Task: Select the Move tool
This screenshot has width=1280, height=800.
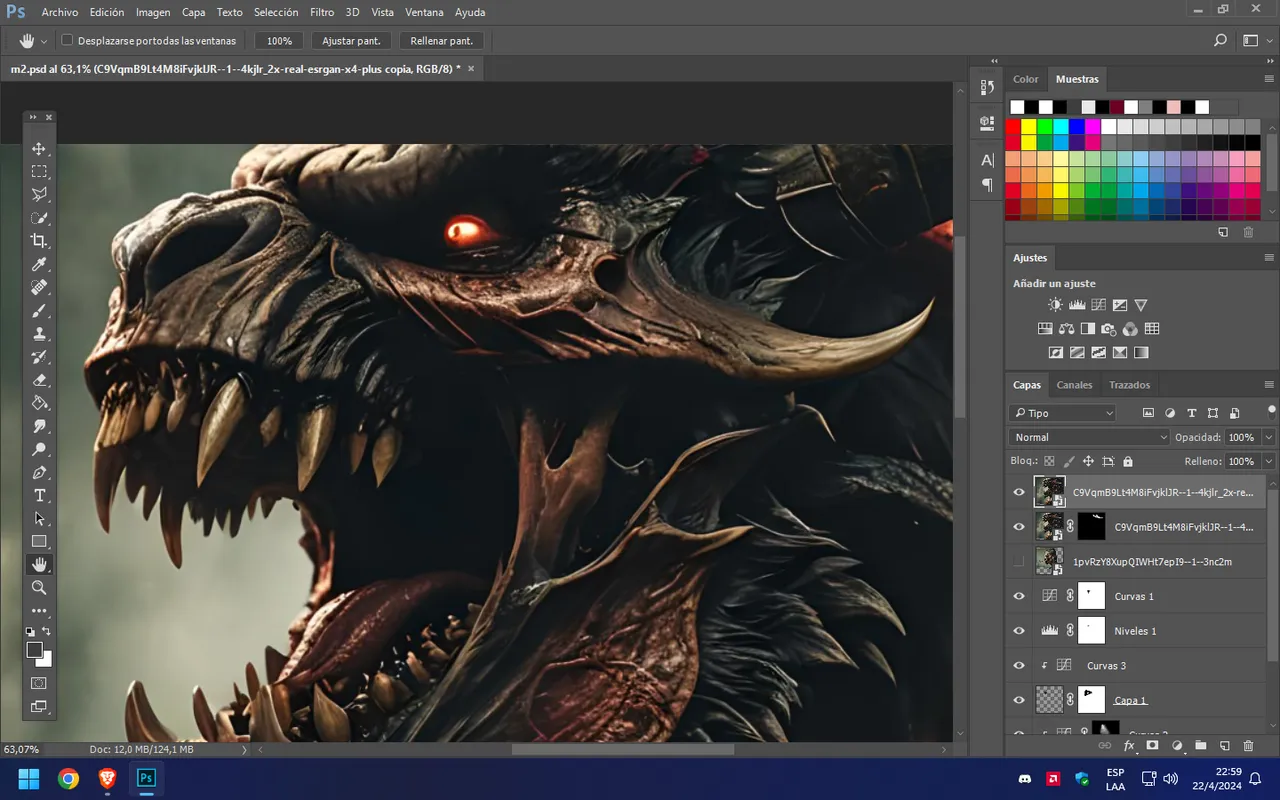Action: [39, 149]
